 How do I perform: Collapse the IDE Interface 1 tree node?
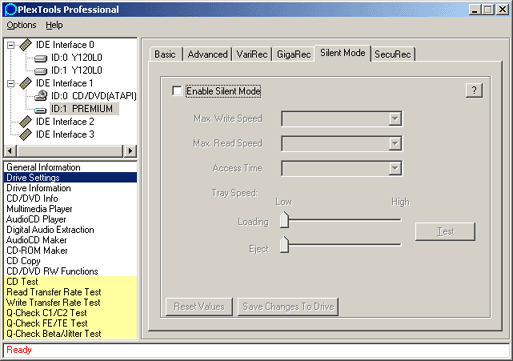tap(11, 83)
